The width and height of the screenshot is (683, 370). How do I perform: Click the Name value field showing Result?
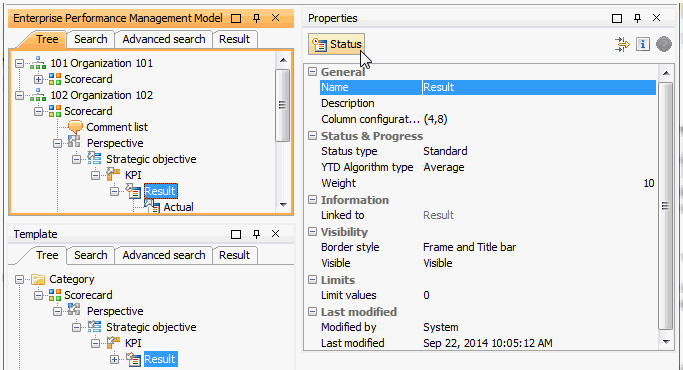pyautogui.click(x=539, y=87)
